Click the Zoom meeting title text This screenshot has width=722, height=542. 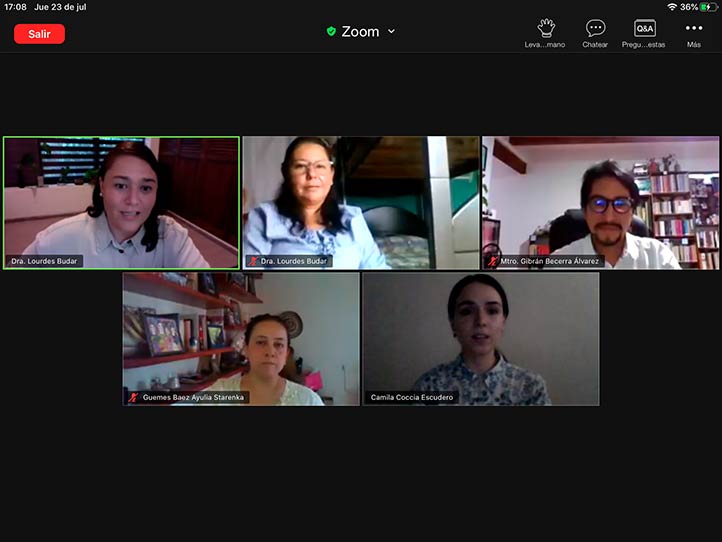(x=360, y=31)
